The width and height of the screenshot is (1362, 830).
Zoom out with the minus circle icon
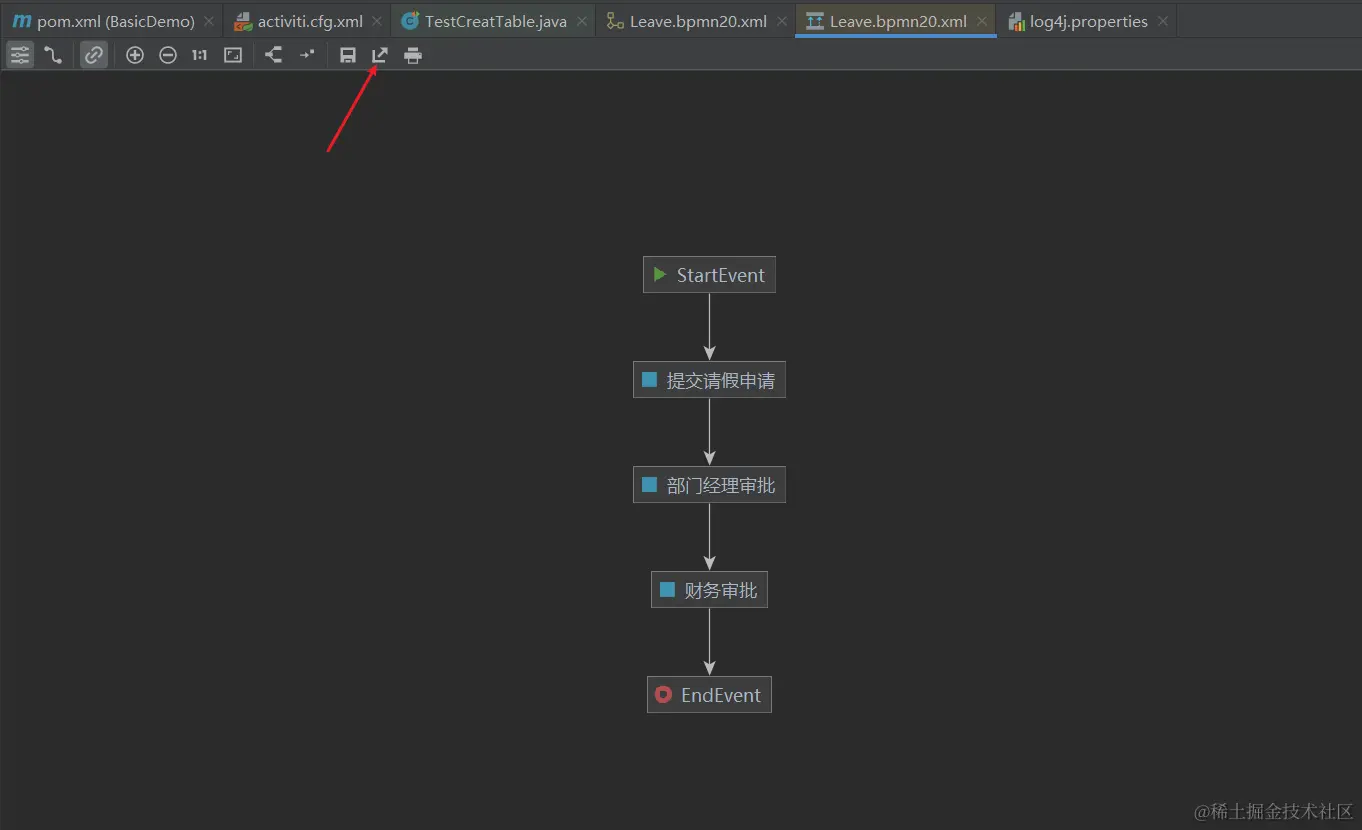[168, 55]
